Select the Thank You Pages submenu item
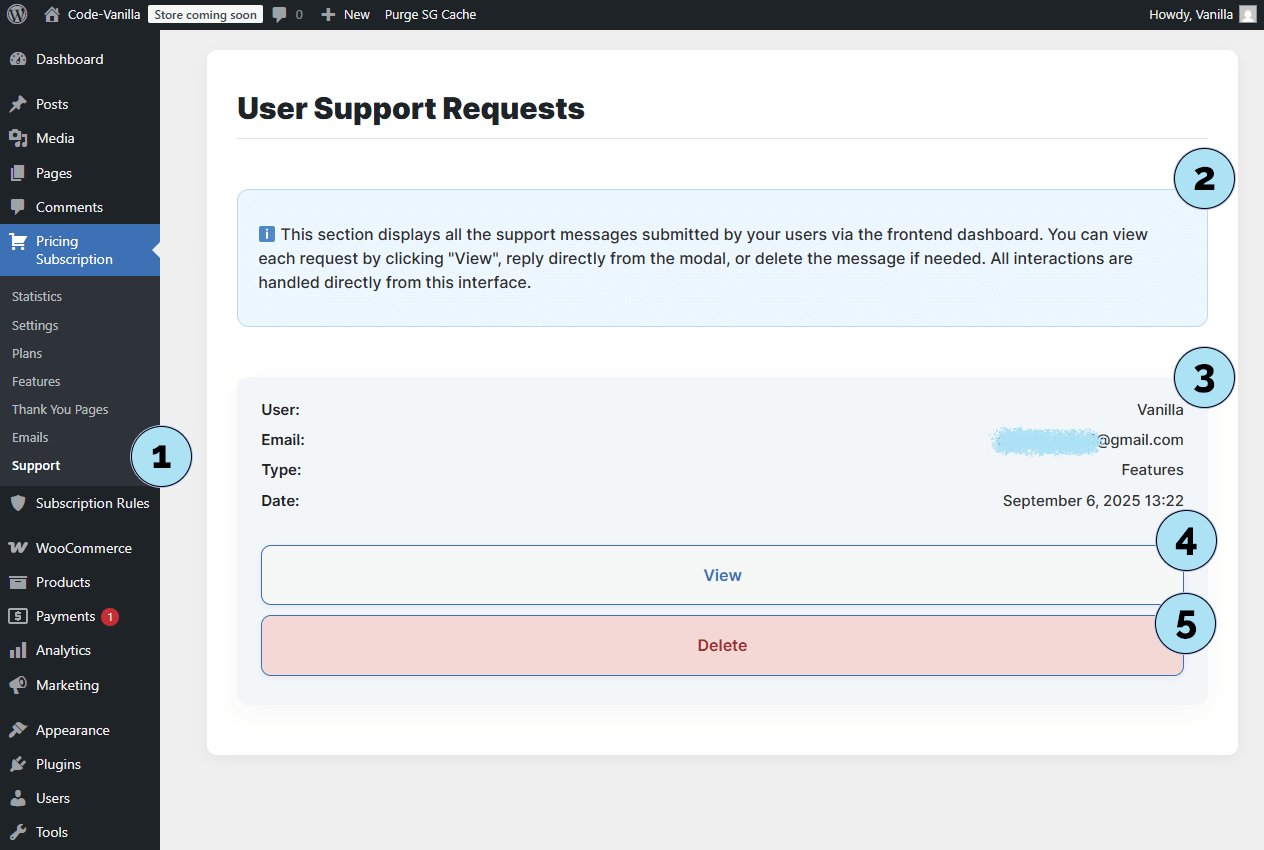Viewport: 1264px width, 850px height. click(60, 410)
